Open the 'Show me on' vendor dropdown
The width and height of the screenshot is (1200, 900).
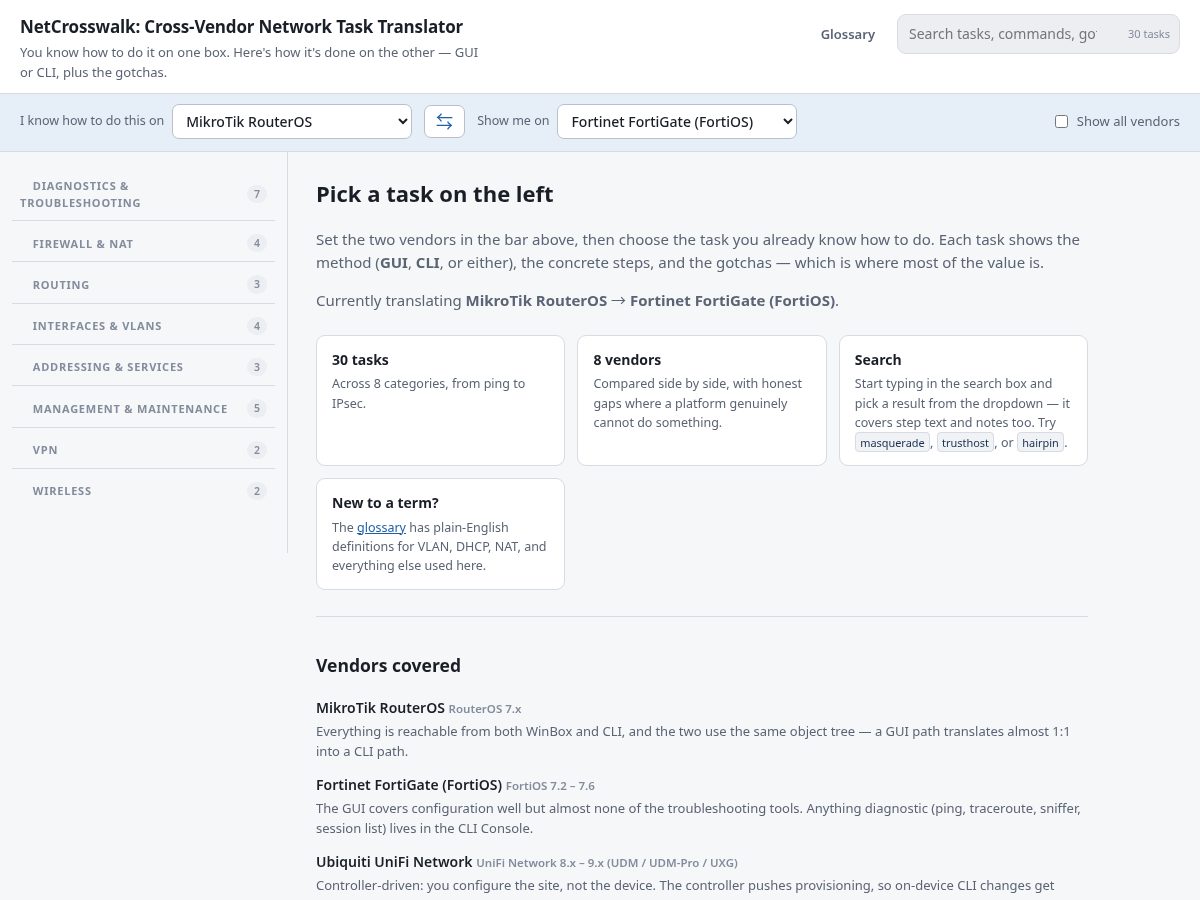677,121
